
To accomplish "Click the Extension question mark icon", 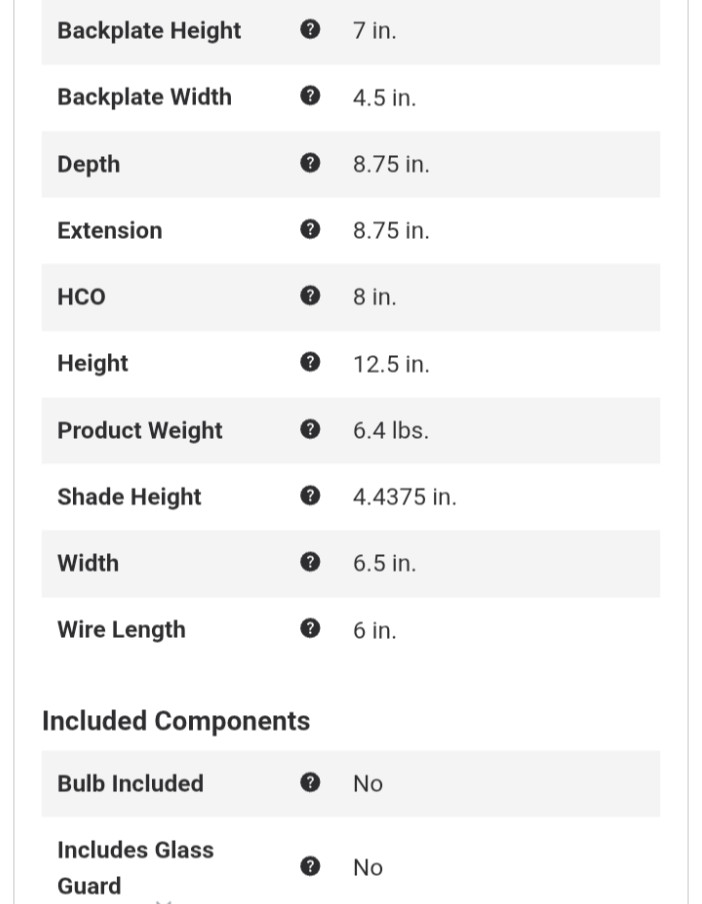I will point(310,229).
